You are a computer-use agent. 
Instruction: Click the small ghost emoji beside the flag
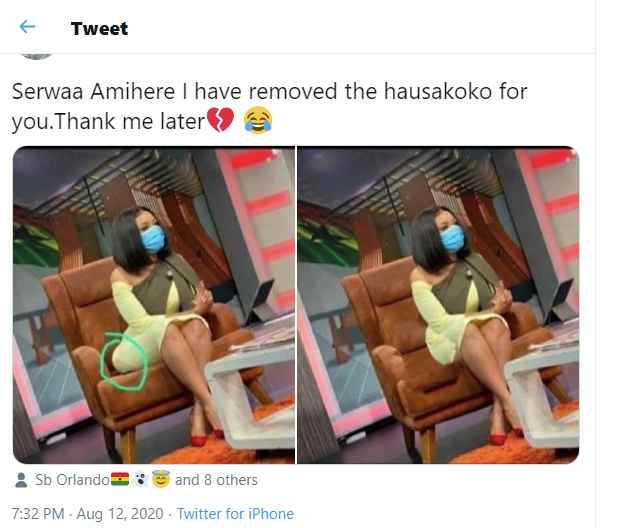[140, 479]
